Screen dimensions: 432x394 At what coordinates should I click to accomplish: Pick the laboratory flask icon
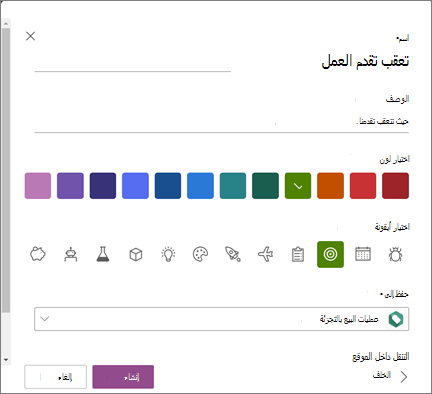103,254
